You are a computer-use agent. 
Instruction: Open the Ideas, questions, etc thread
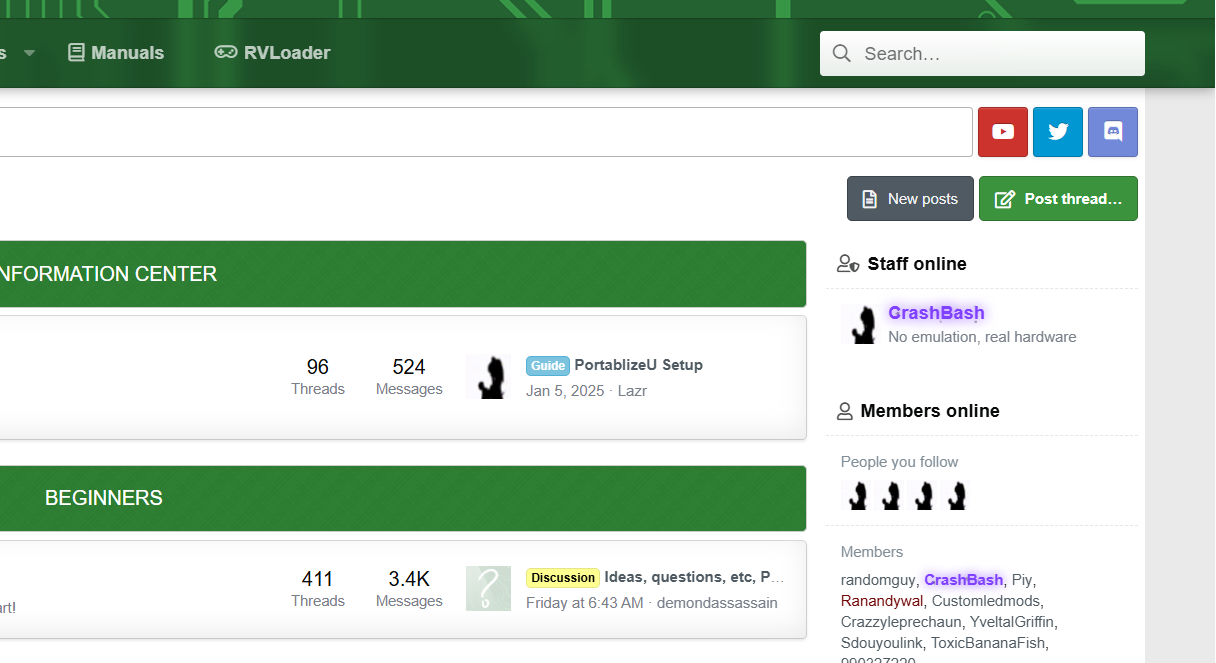694,577
